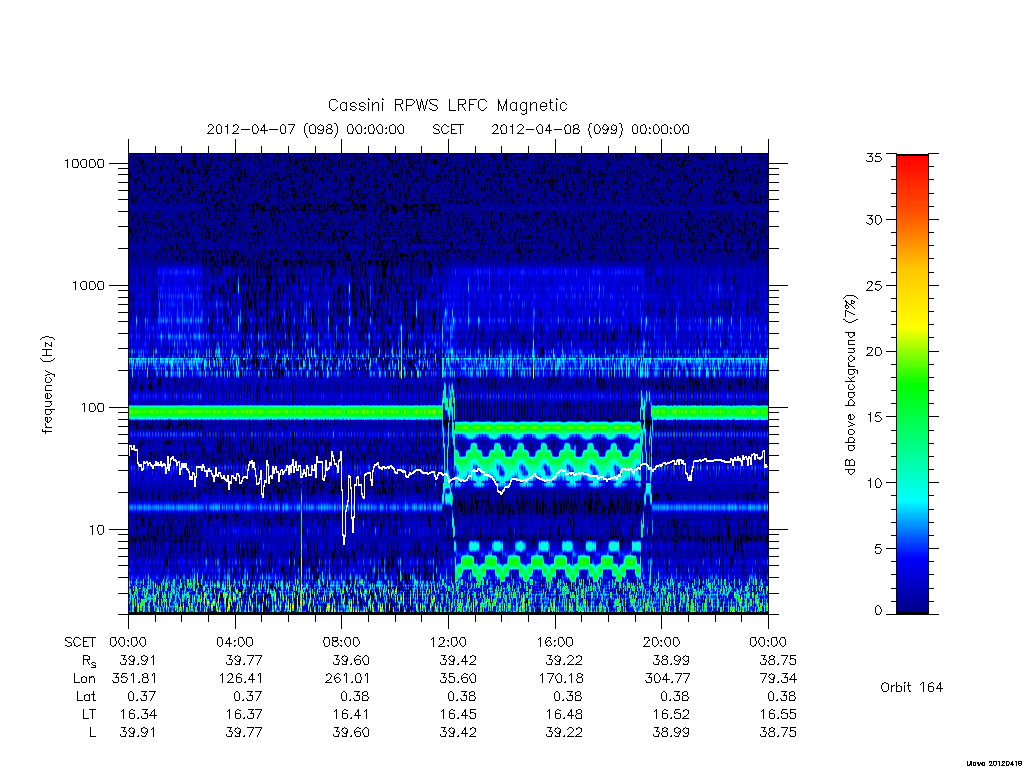Click the 'Rs' row label

tap(89, 661)
